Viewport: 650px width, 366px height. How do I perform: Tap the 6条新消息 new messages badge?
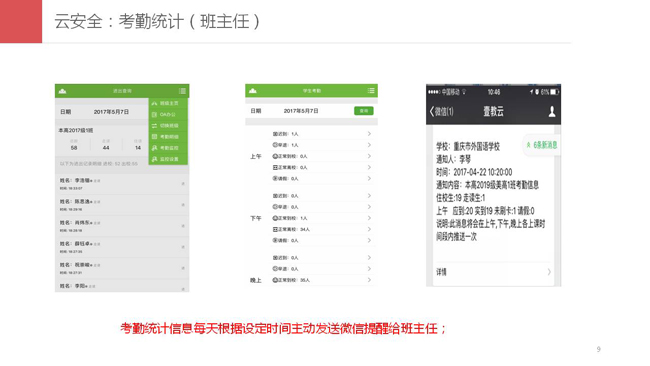pyautogui.click(x=542, y=145)
